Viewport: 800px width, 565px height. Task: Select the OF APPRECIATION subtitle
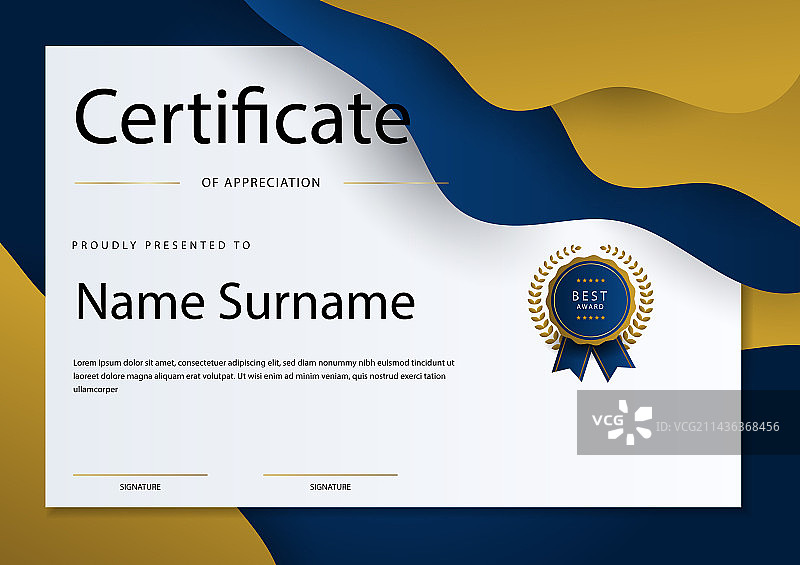pyautogui.click(x=261, y=183)
